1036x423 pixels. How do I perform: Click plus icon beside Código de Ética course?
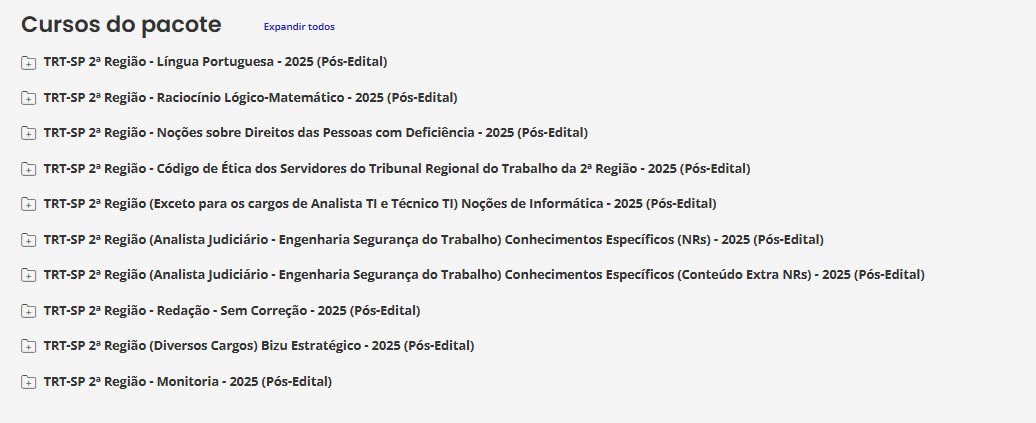pos(28,169)
